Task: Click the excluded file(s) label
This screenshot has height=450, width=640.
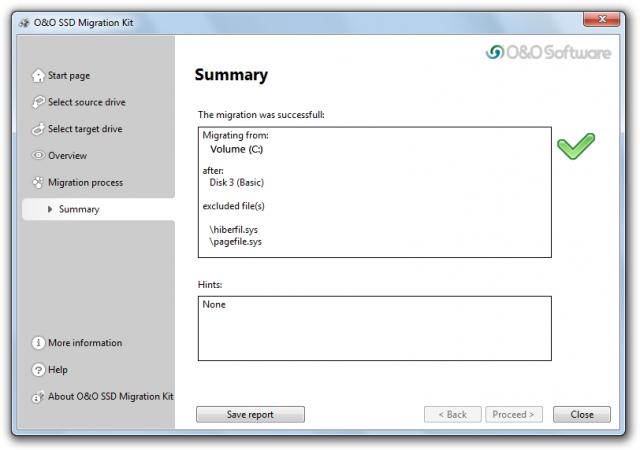Action: (x=233, y=206)
